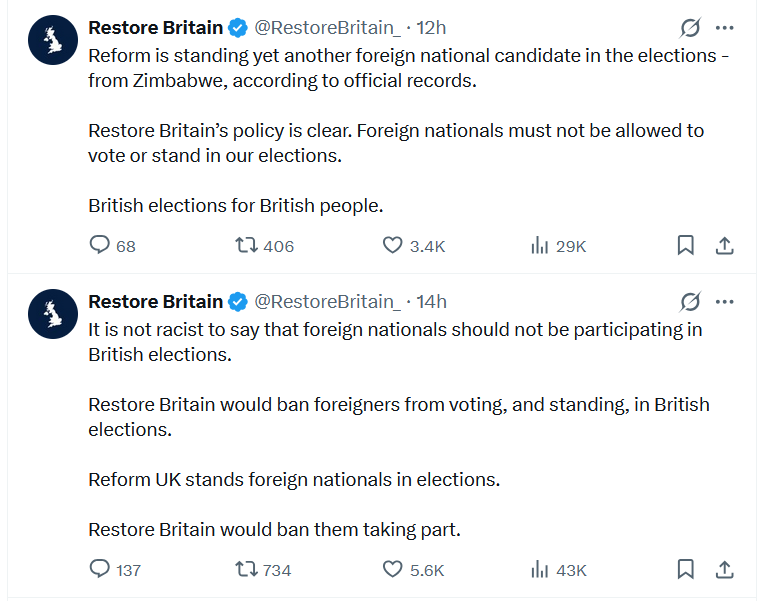View analytics for the 29K views tweet
758x601 pixels.
click(x=540, y=245)
